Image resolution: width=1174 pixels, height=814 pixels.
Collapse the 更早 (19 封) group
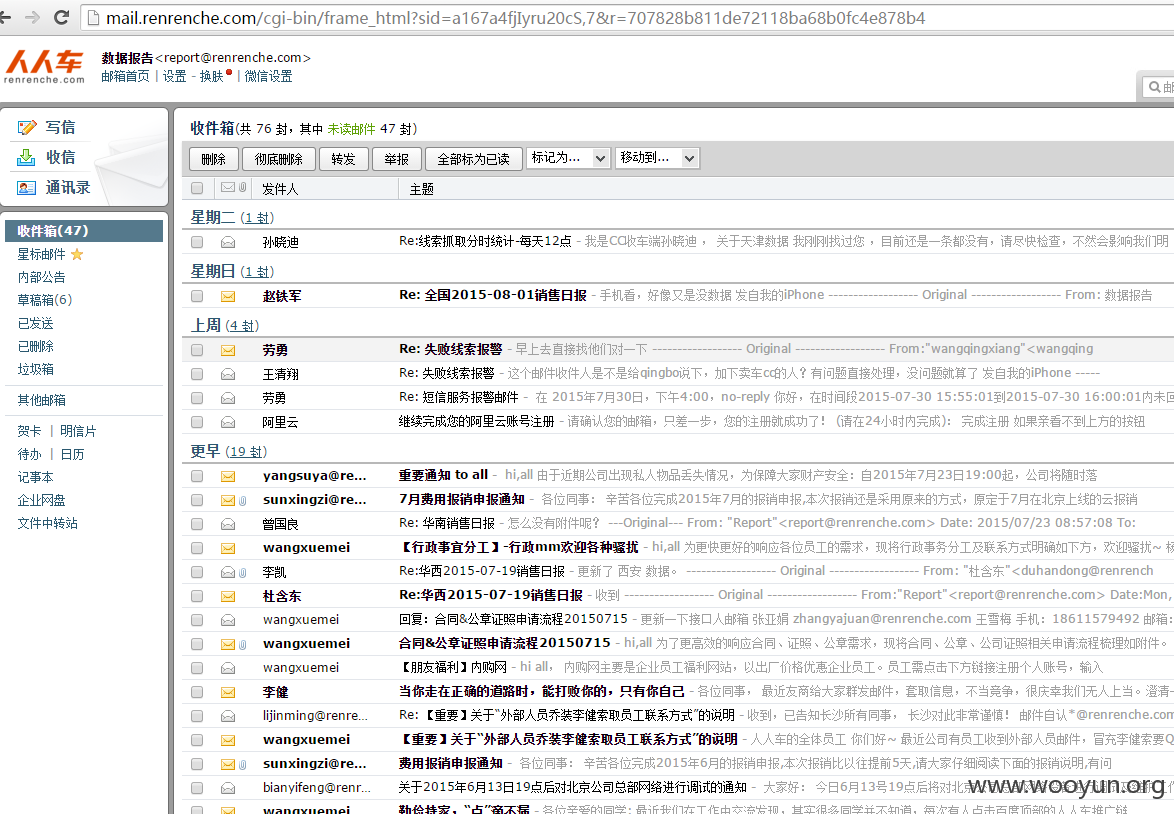[228, 451]
